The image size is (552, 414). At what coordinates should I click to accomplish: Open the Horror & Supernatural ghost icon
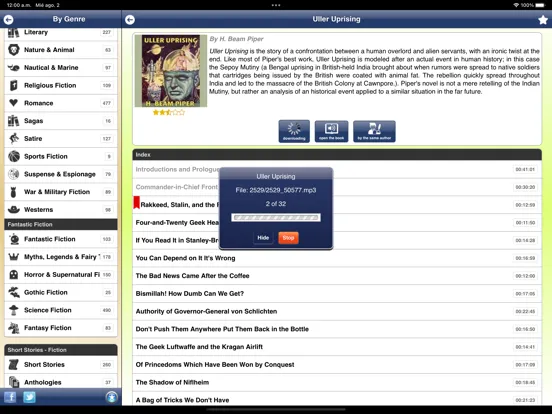point(14,275)
